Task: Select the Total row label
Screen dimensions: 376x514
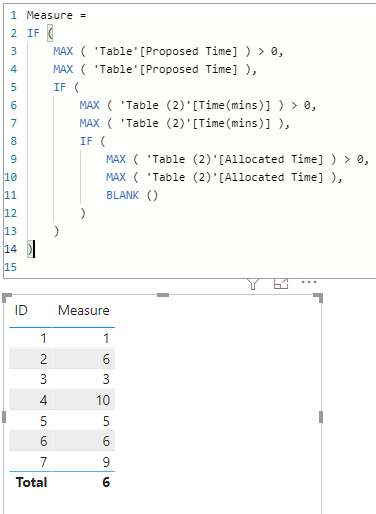Action: (31, 482)
